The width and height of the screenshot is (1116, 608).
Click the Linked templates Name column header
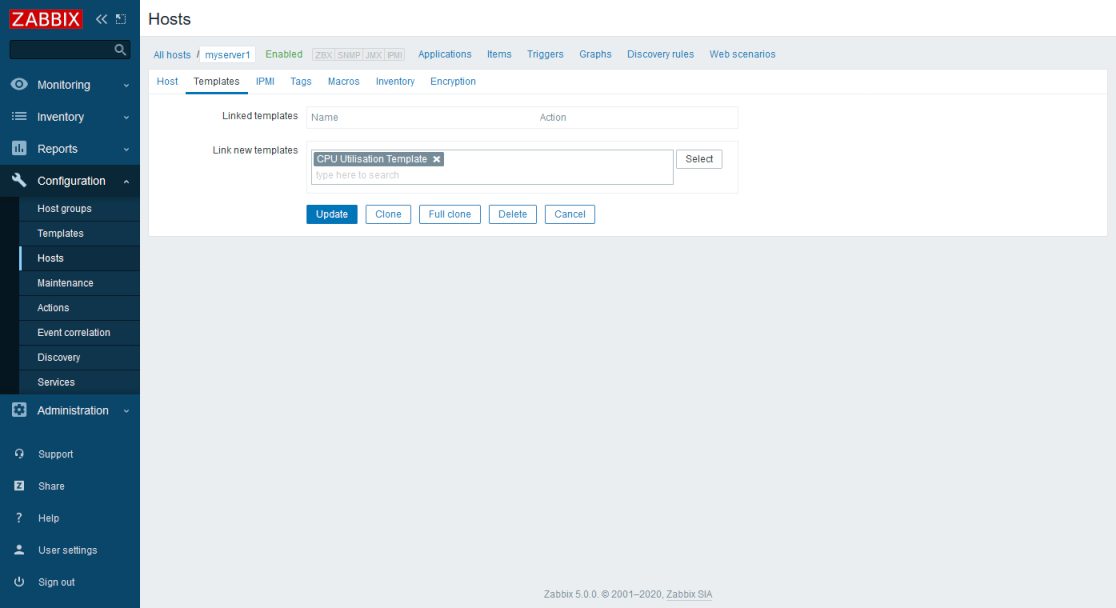(x=325, y=117)
